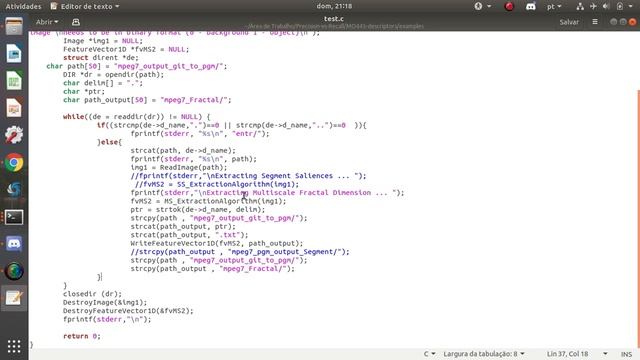Image resolution: width=640 pixels, height=360 pixels.
Task: Open the accessibility menu in top bar
Action: click(x=482, y=6)
